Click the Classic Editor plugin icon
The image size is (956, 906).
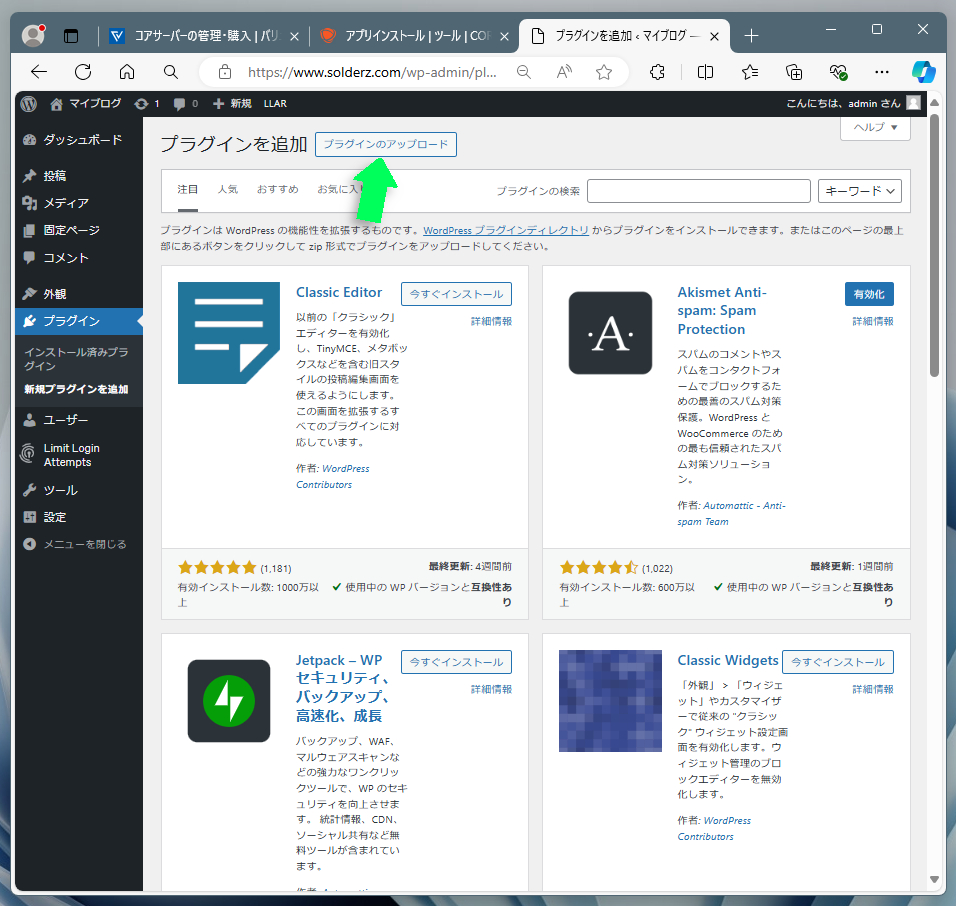pyautogui.click(x=229, y=333)
